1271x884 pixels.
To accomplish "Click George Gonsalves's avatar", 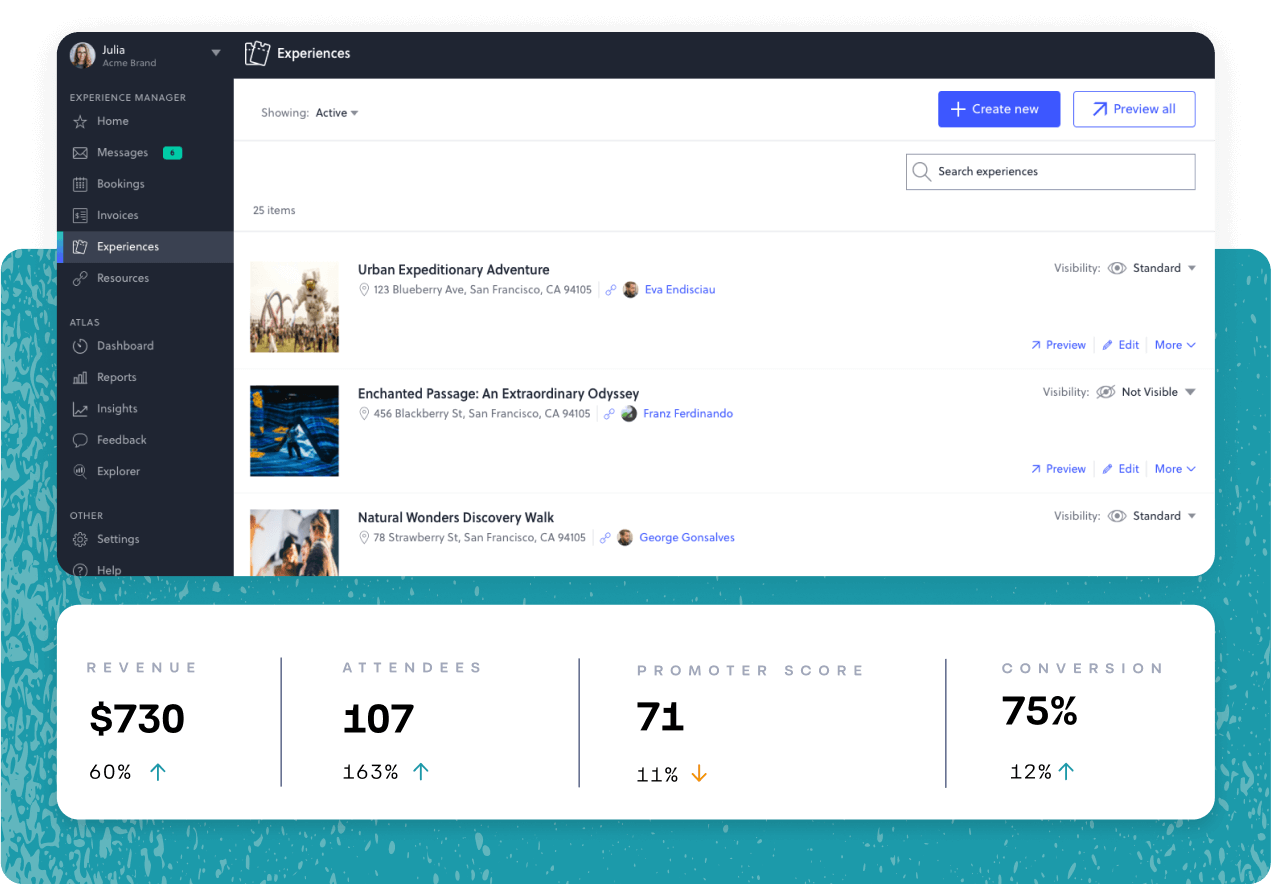I will (x=625, y=538).
